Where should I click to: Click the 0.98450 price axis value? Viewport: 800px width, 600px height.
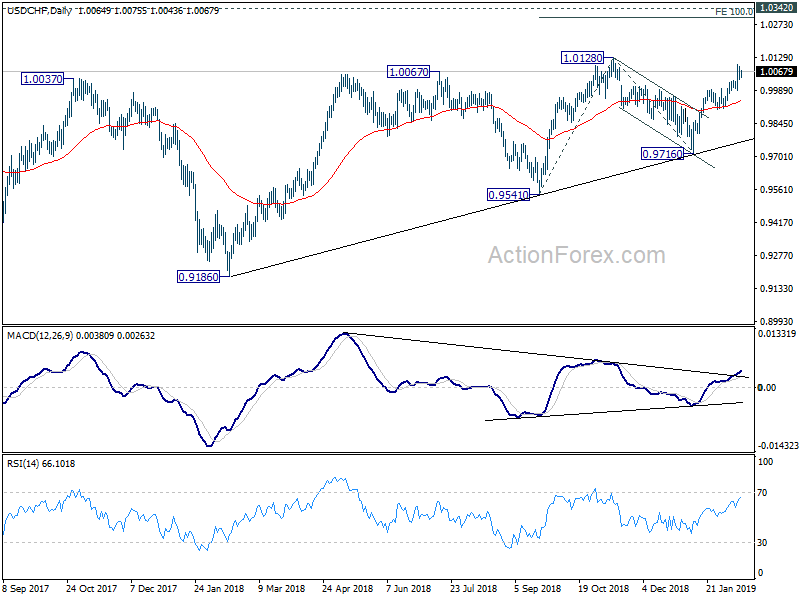click(x=777, y=123)
